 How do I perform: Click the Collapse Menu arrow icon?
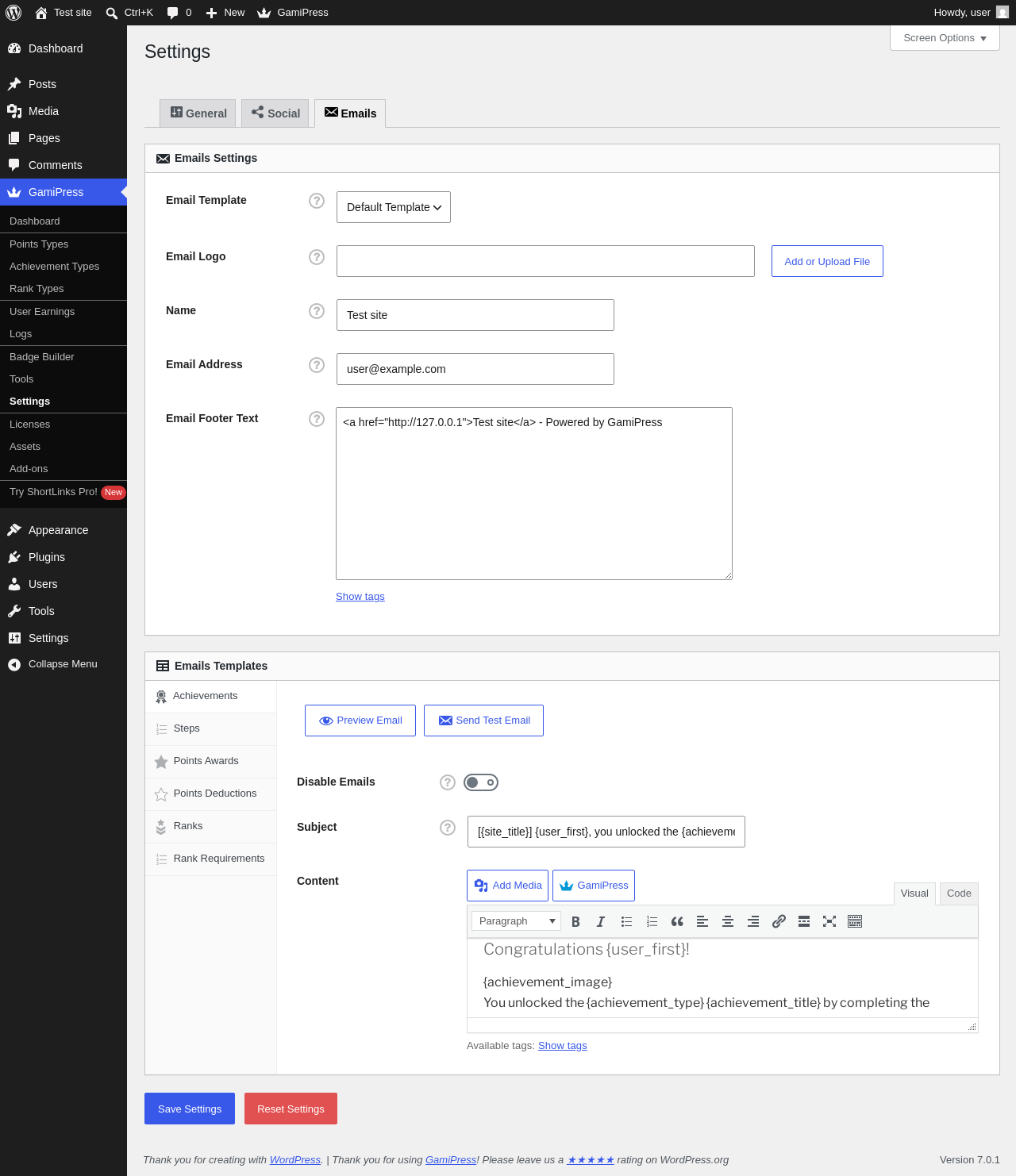pos(14,665)
